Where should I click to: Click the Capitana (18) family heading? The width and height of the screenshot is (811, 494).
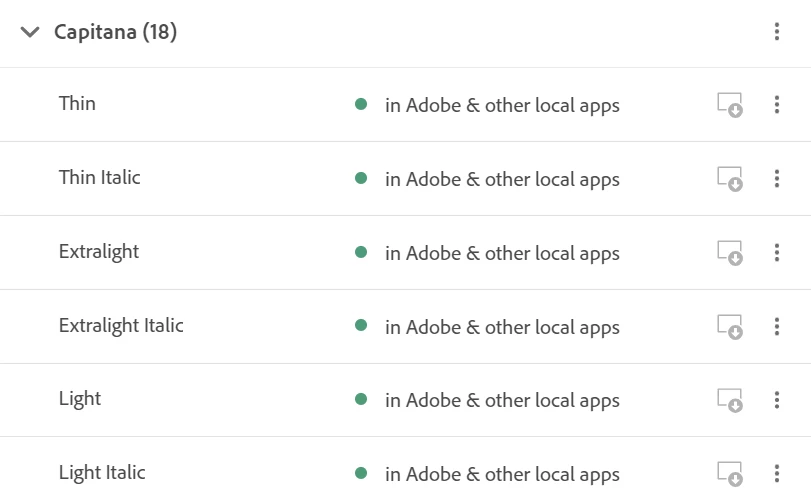point(115,33)
